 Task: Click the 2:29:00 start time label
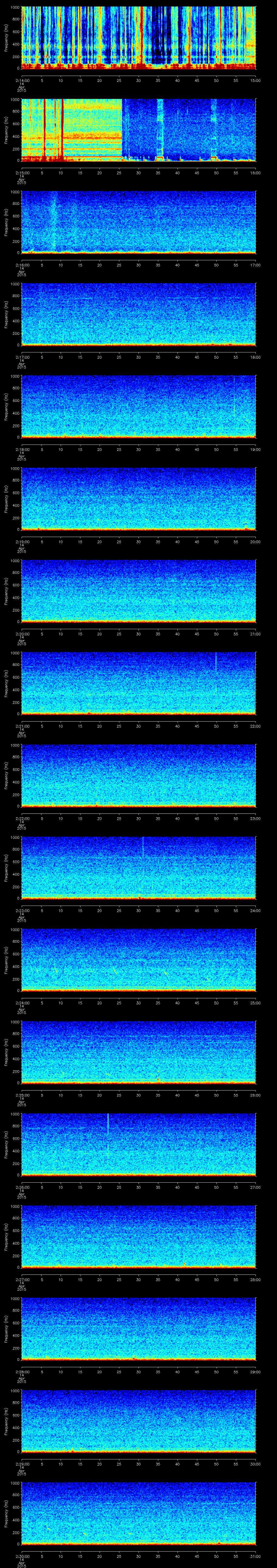[22, 1464]
